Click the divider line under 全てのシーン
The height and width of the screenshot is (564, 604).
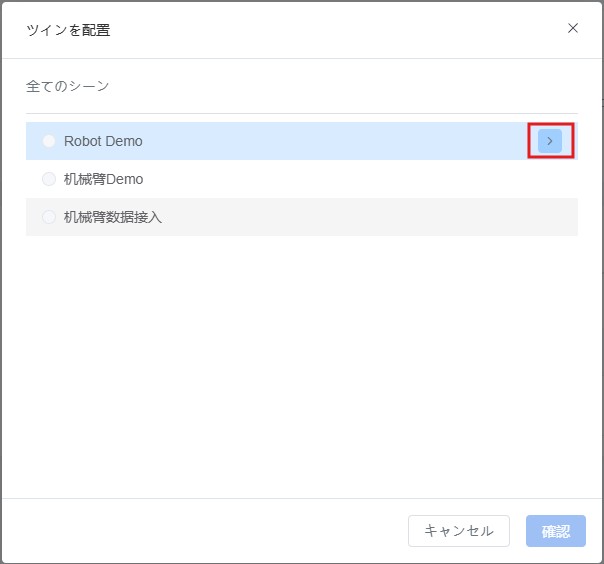[x=301, y=113]
